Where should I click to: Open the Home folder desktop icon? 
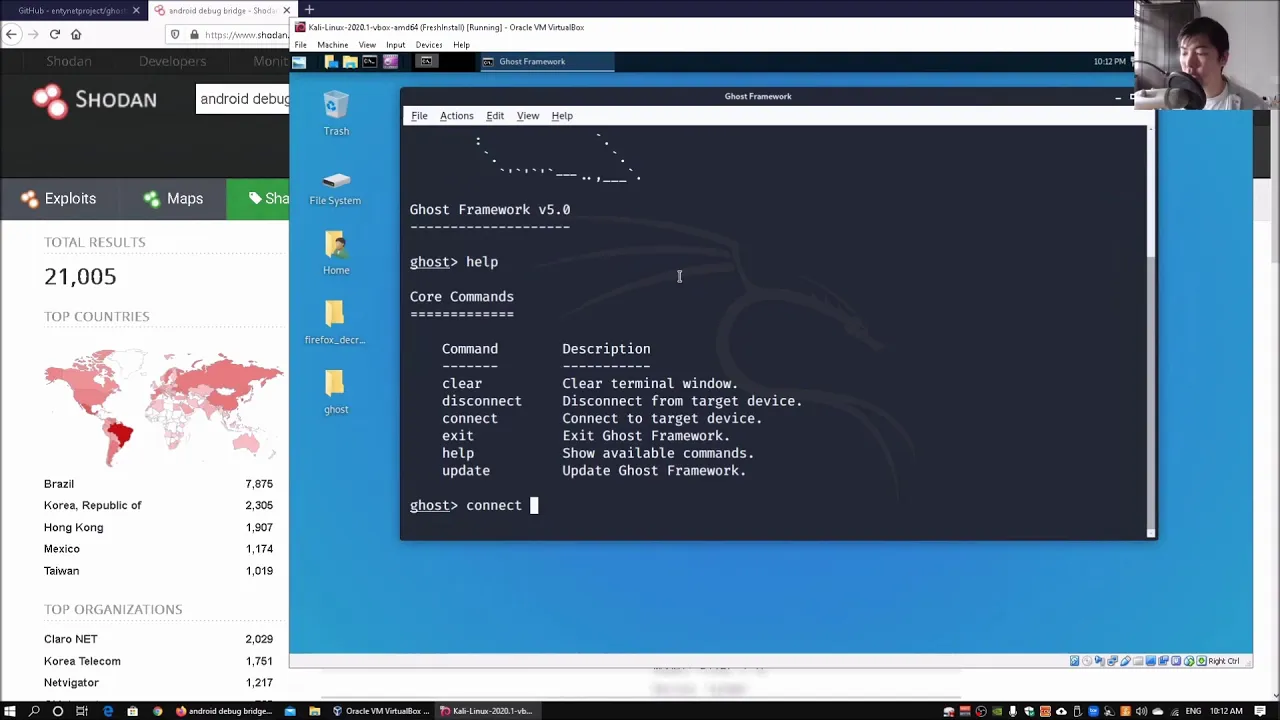[x=336, y=253]
